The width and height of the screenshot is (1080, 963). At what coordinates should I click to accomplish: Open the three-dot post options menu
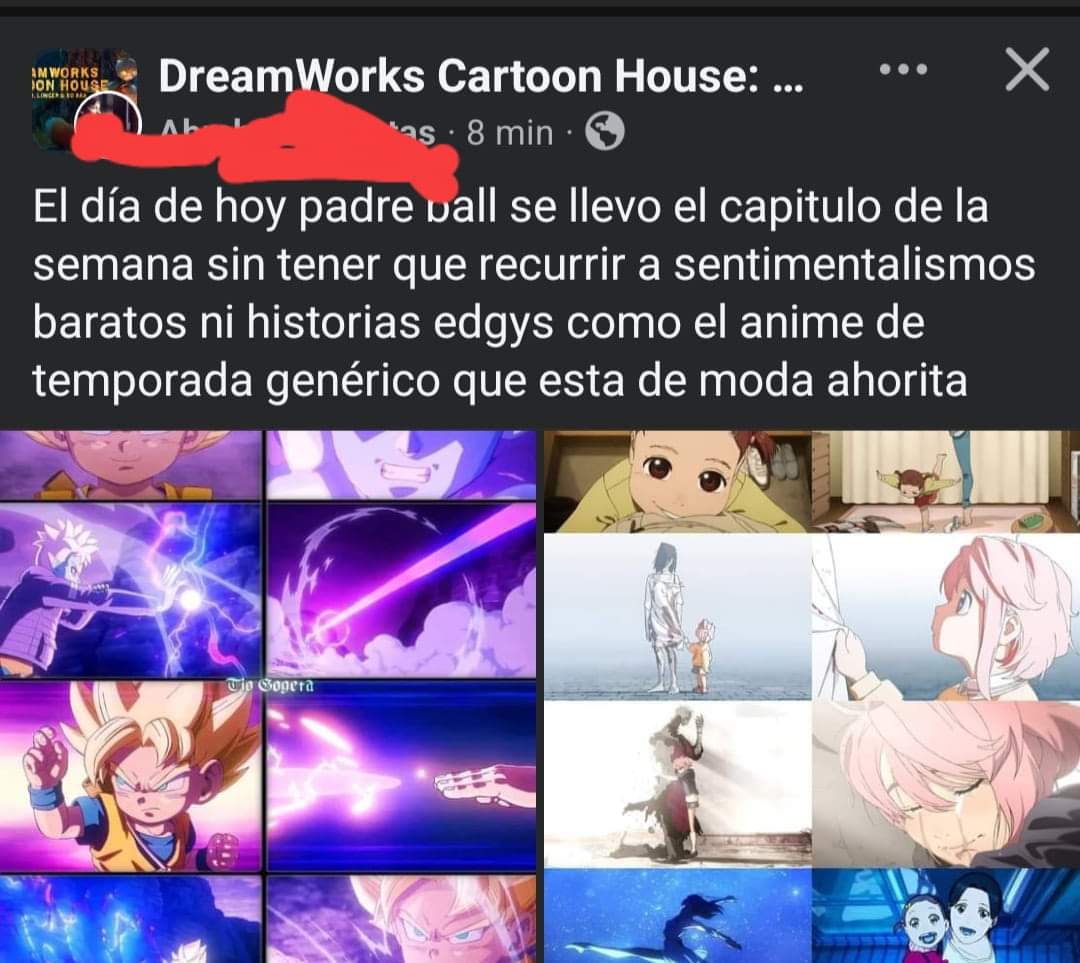click(x=903, y=69)
